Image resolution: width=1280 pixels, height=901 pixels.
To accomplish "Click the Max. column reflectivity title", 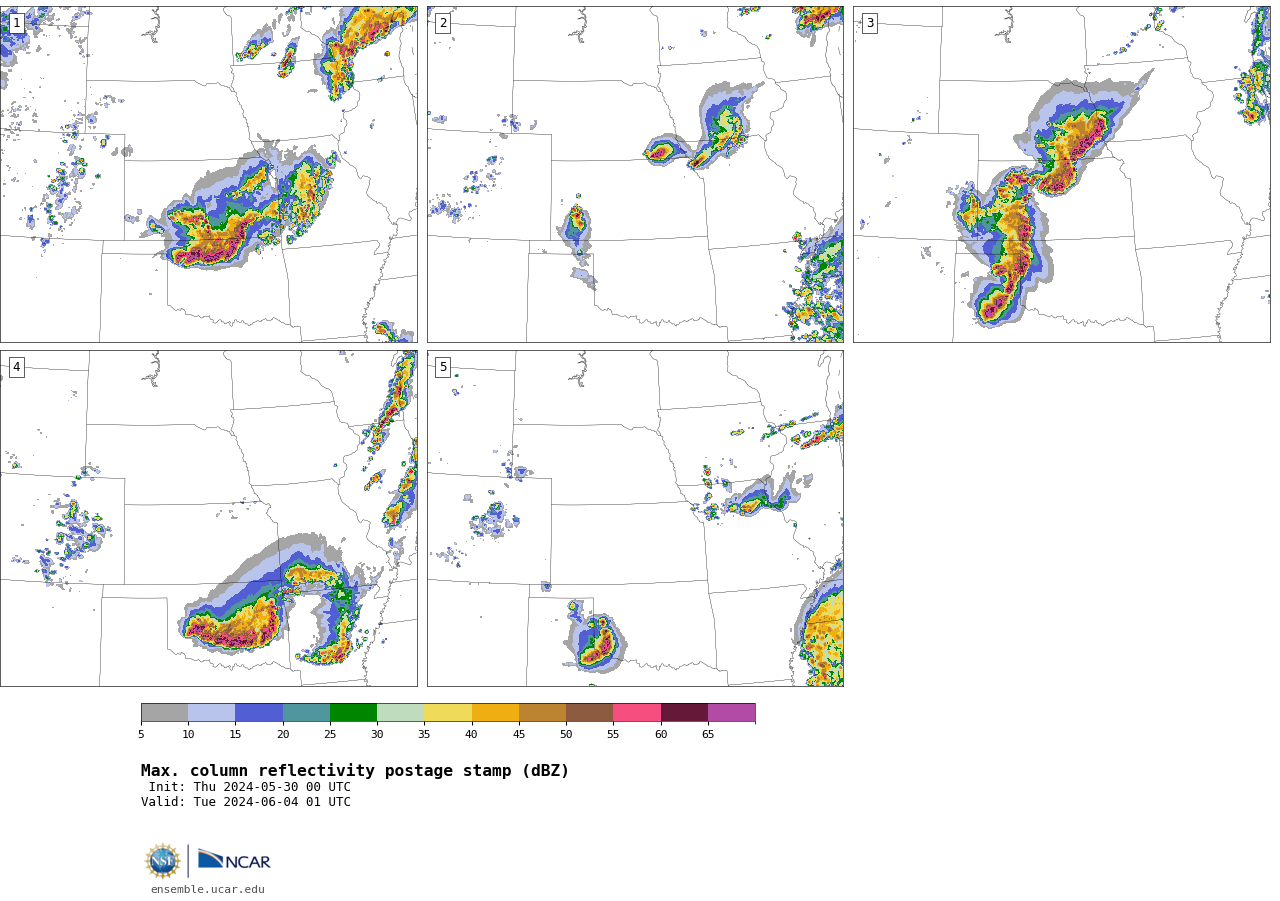I will pyautogui.click(x=355, y=771).
